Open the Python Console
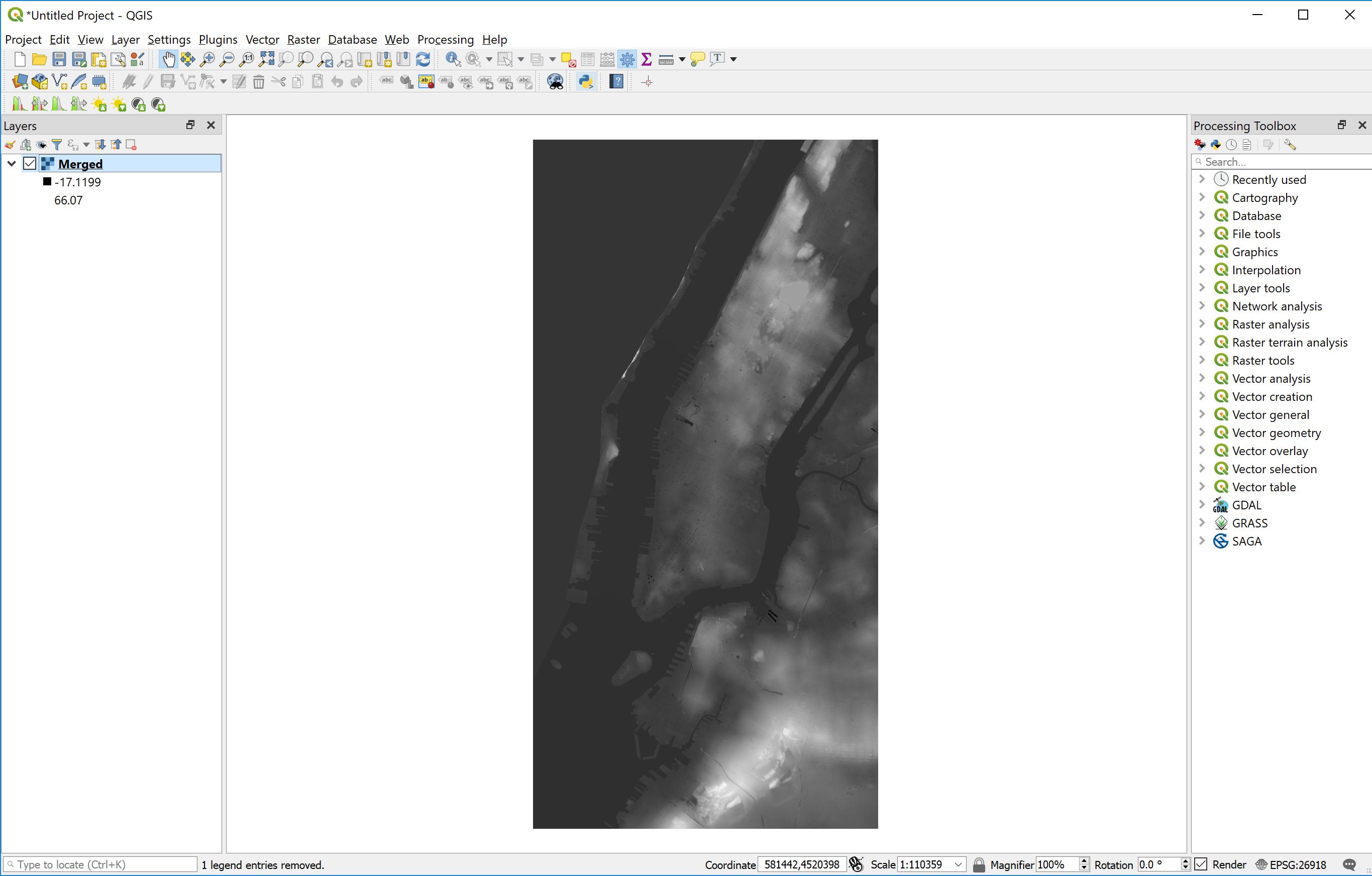This screenshot has height=876, width=1372. point(585,81)
